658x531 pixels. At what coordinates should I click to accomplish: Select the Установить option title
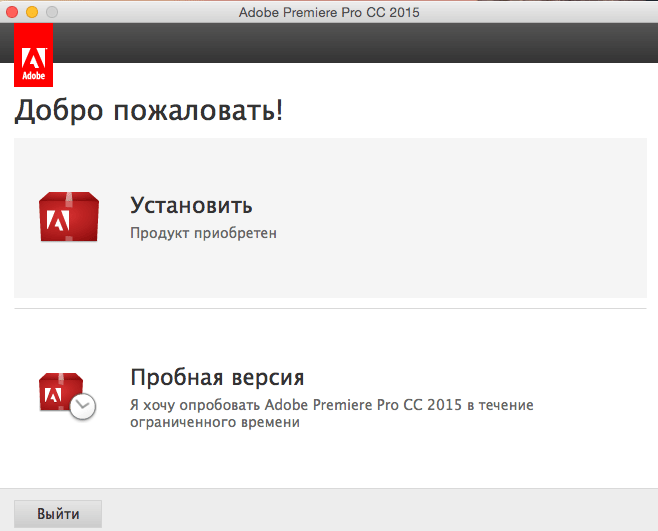click(191, 205)
